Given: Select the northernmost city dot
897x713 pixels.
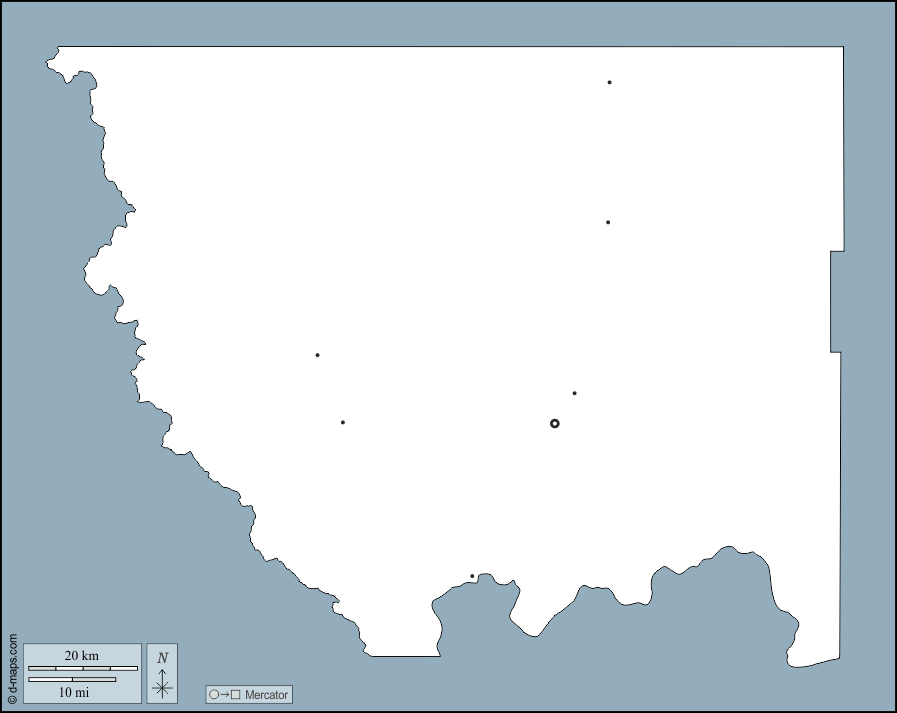Looking at the screenshot, I should [609, 83].
